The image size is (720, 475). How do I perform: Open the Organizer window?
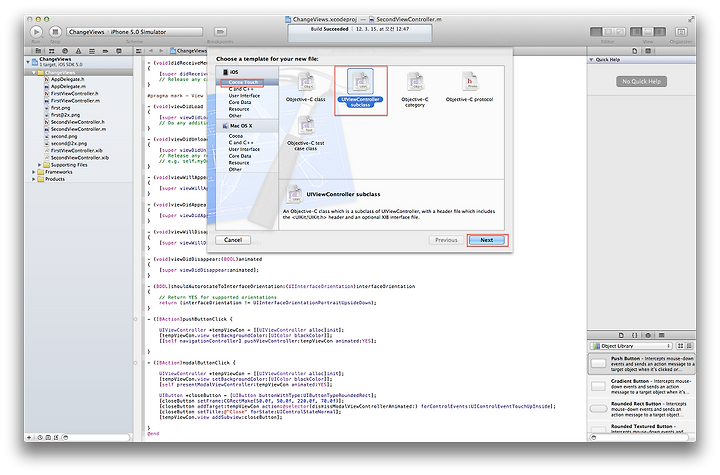click(x=681, y=32)
